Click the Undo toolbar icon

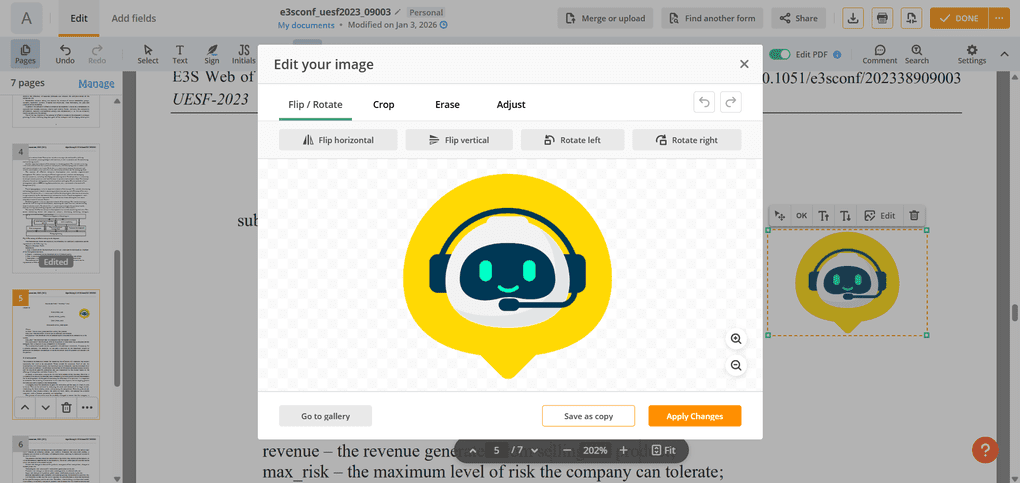point(65,54)
